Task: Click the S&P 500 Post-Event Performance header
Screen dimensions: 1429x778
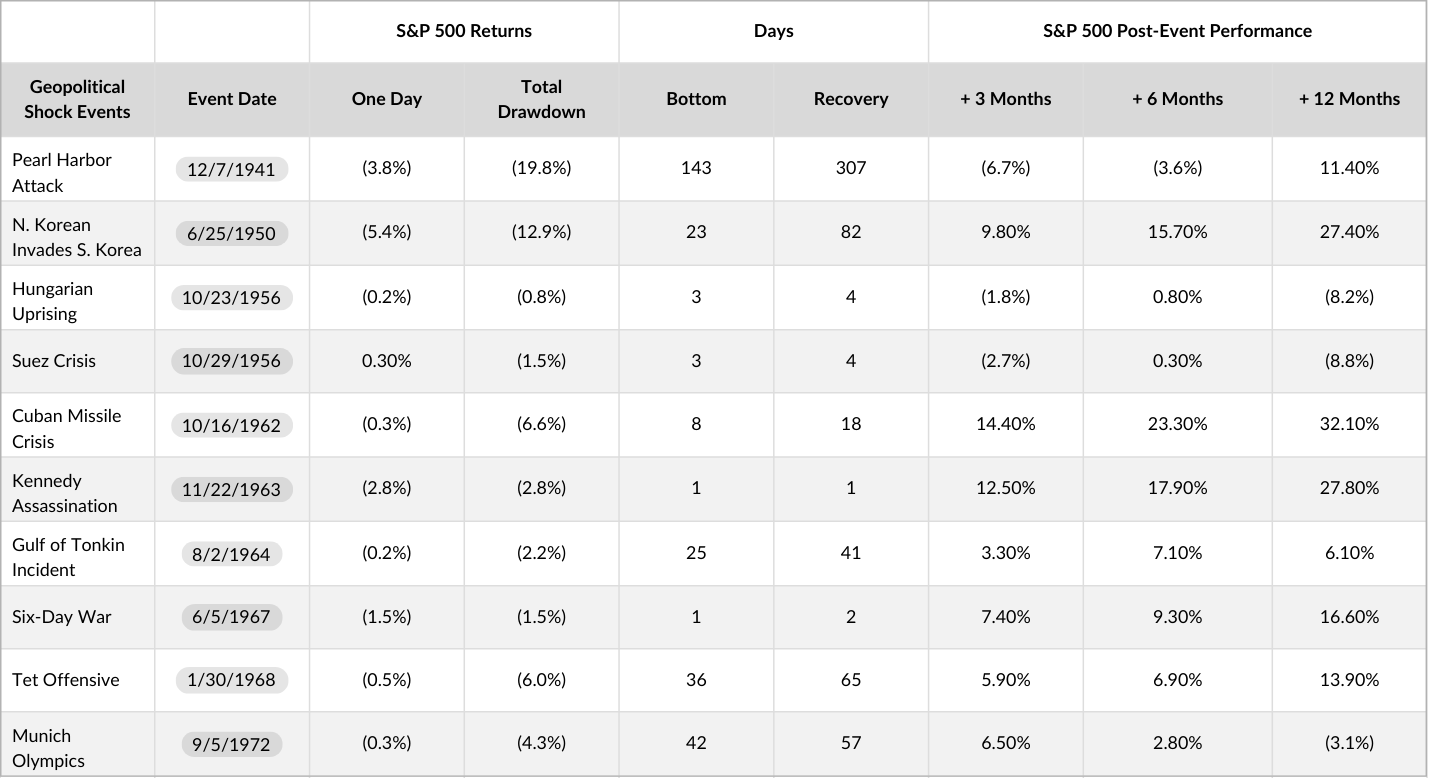Action: pos(1177,31)
